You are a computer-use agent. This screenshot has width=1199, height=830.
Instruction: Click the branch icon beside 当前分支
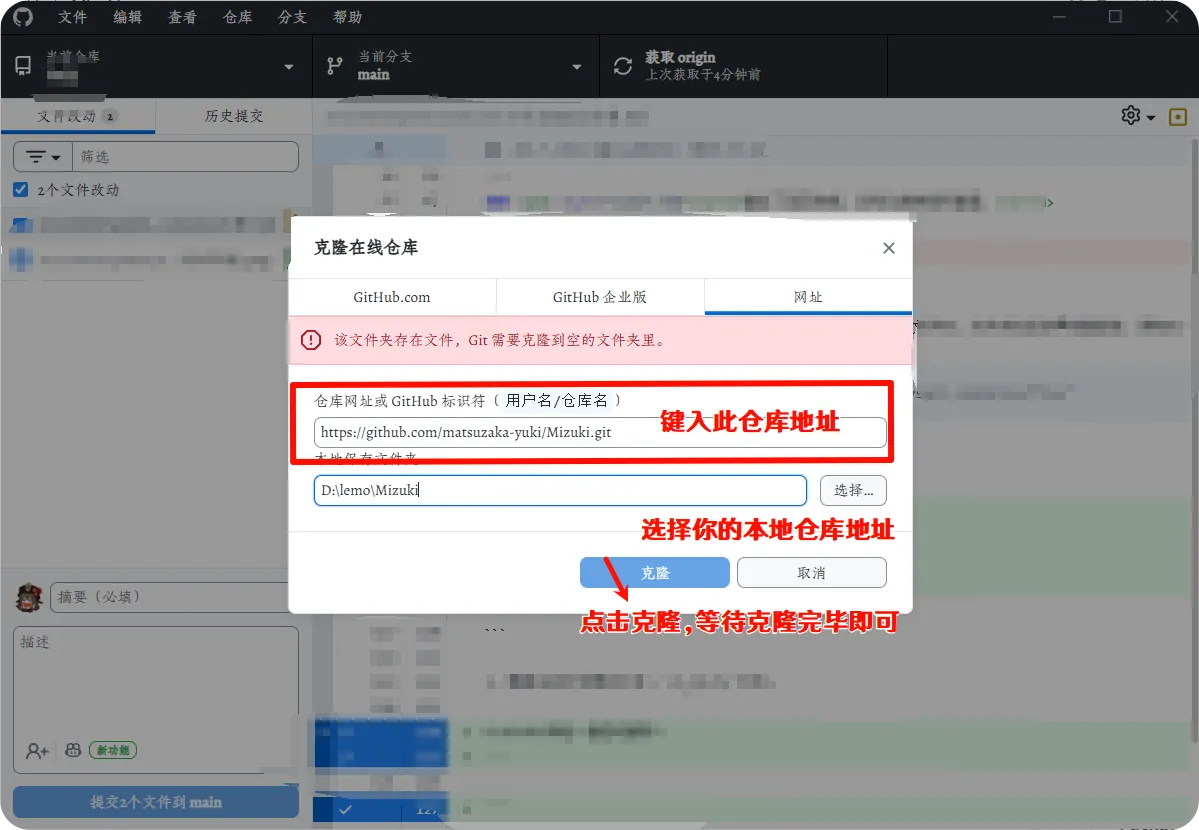pyautogui.click(x=335, y=67)
